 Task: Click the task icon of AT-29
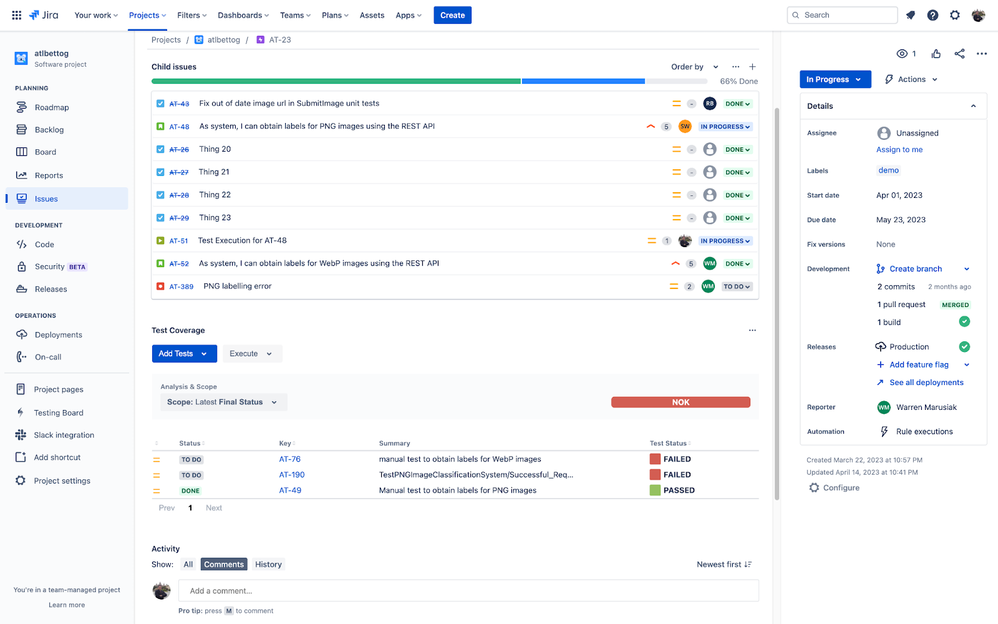pyautogui.click(x=160, y=218)
